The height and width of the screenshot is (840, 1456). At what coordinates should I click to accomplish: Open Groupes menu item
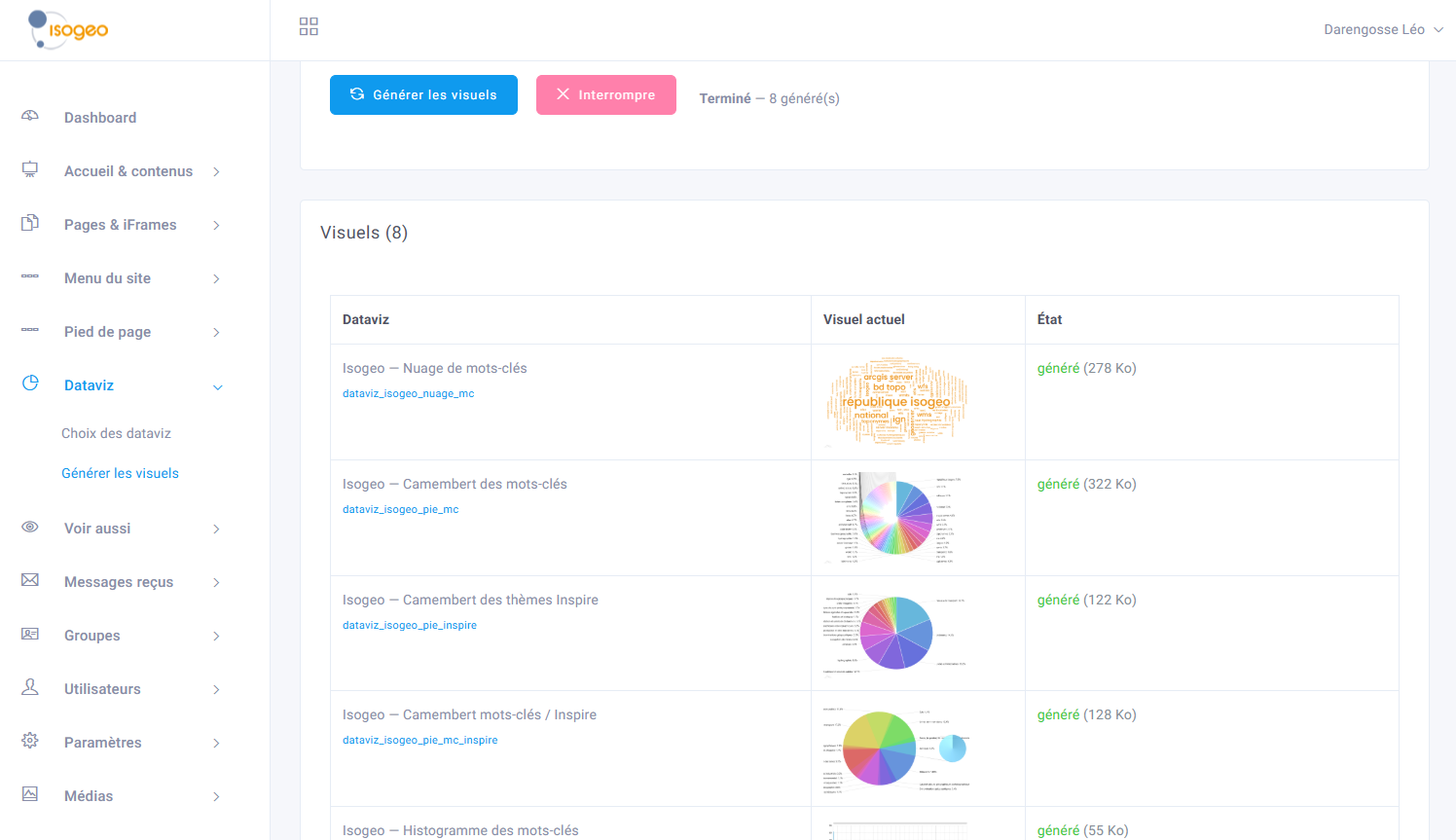[92, 636]
